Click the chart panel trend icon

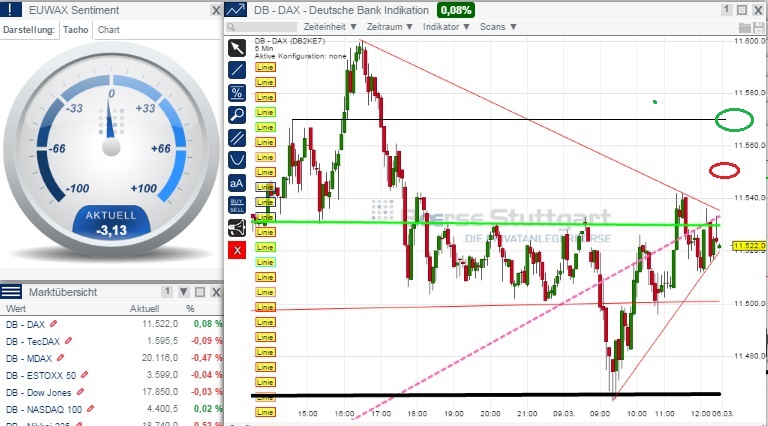click(237, 10)
